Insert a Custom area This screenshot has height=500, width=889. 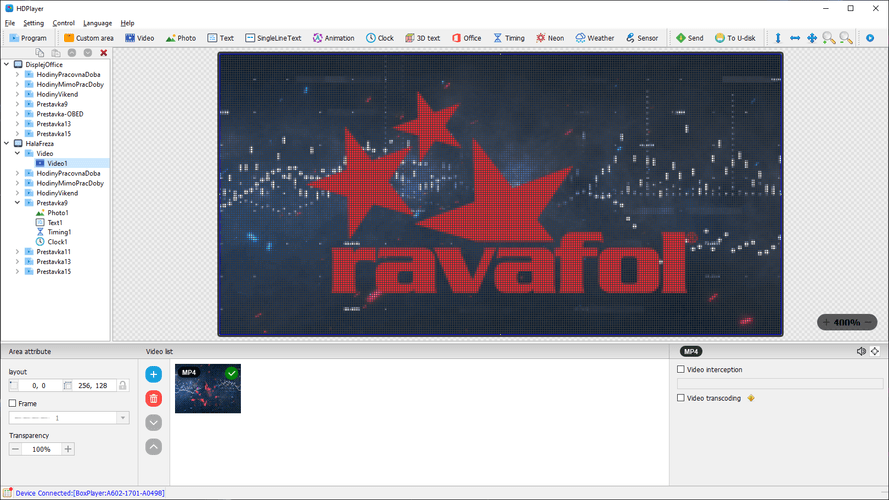coord(88,38)
